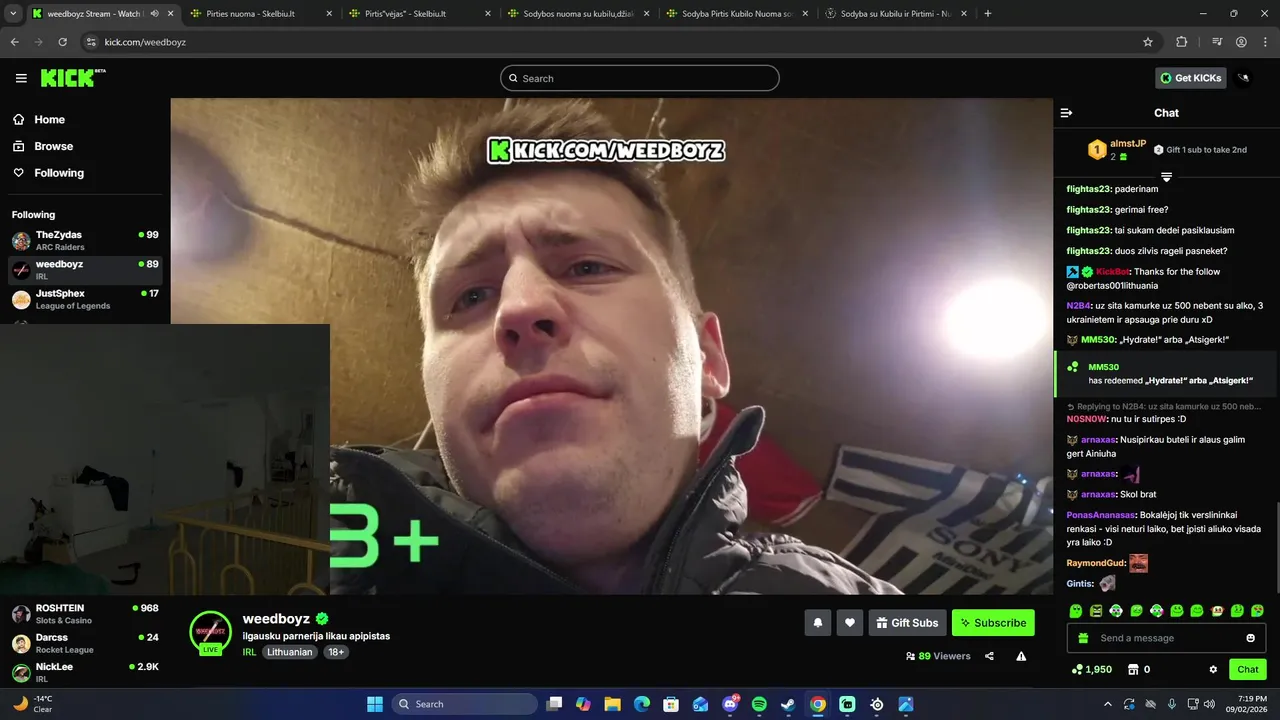1280x720 pixels.
Task: Insert the monkey emote
Action: (x=1217, y=611)
